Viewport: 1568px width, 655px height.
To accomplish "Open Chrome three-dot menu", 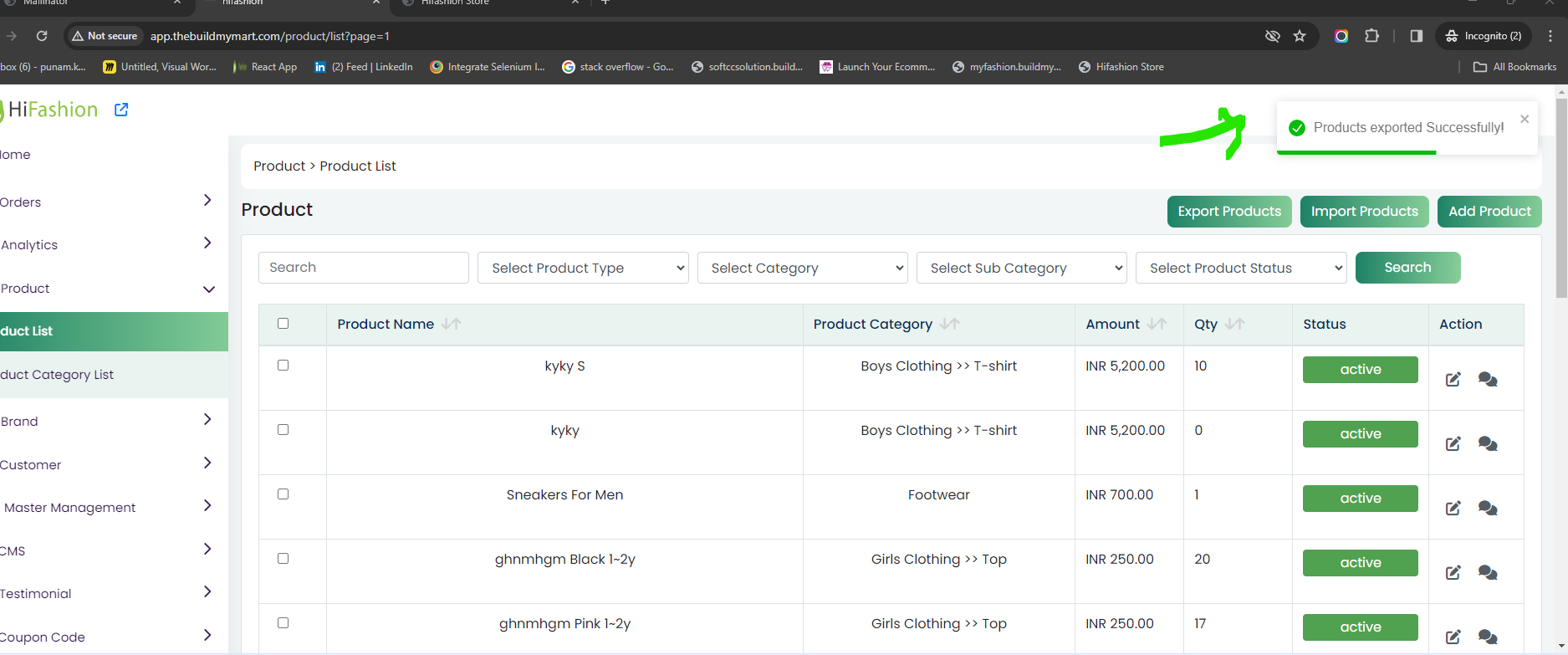I will click(1550, 36).
